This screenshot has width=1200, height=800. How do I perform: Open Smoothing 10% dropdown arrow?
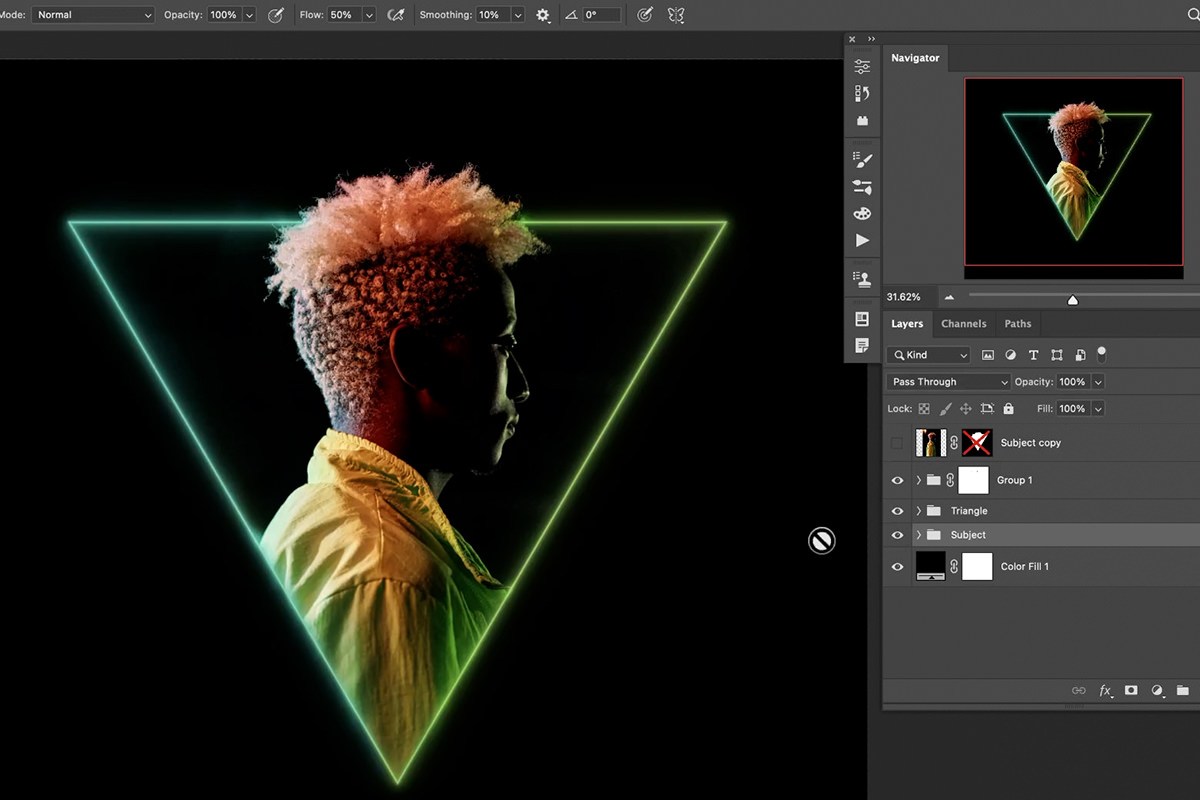(517, 15)
